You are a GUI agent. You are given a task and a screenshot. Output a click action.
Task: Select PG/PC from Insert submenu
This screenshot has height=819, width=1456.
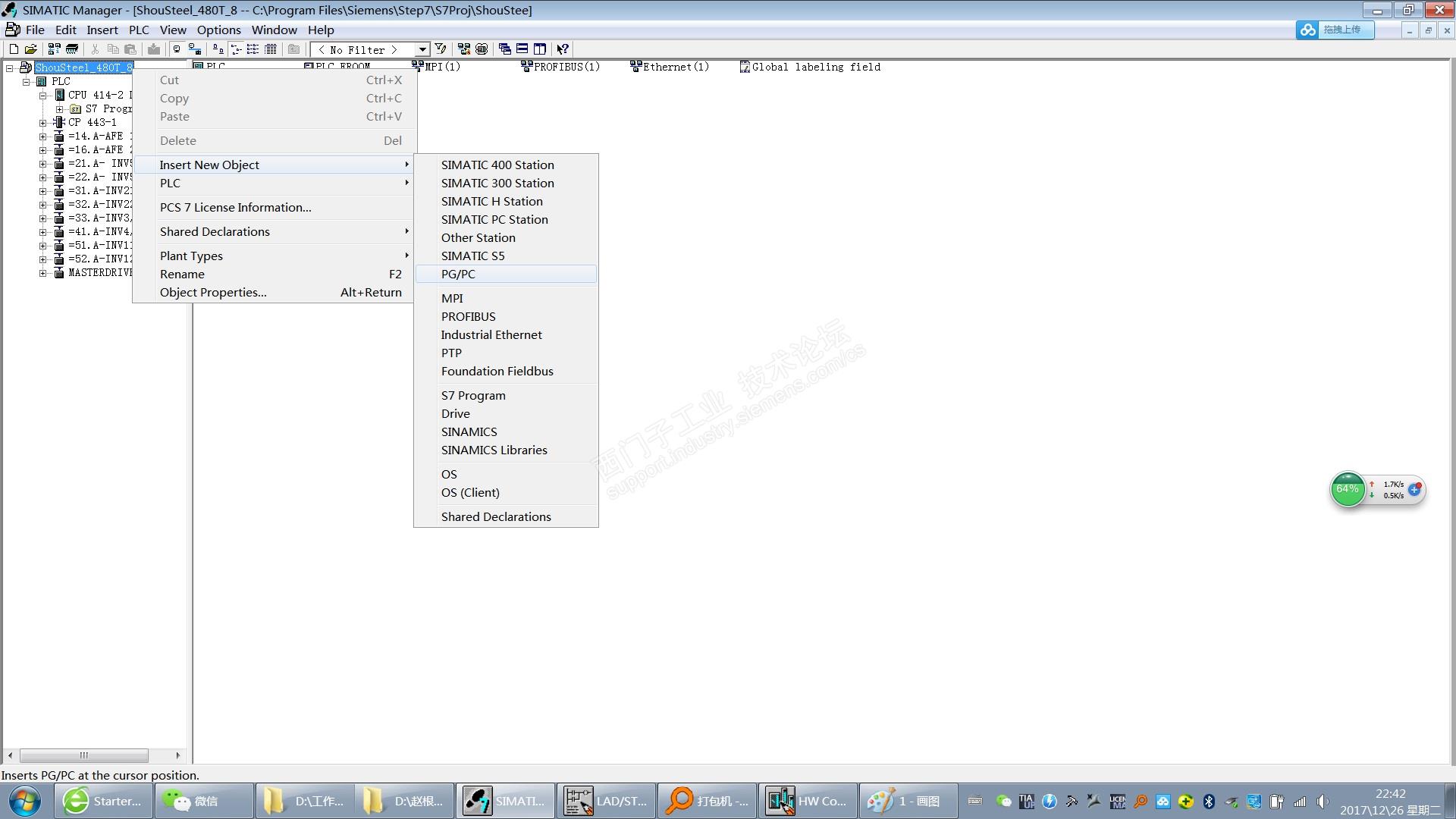coord(458,274)
